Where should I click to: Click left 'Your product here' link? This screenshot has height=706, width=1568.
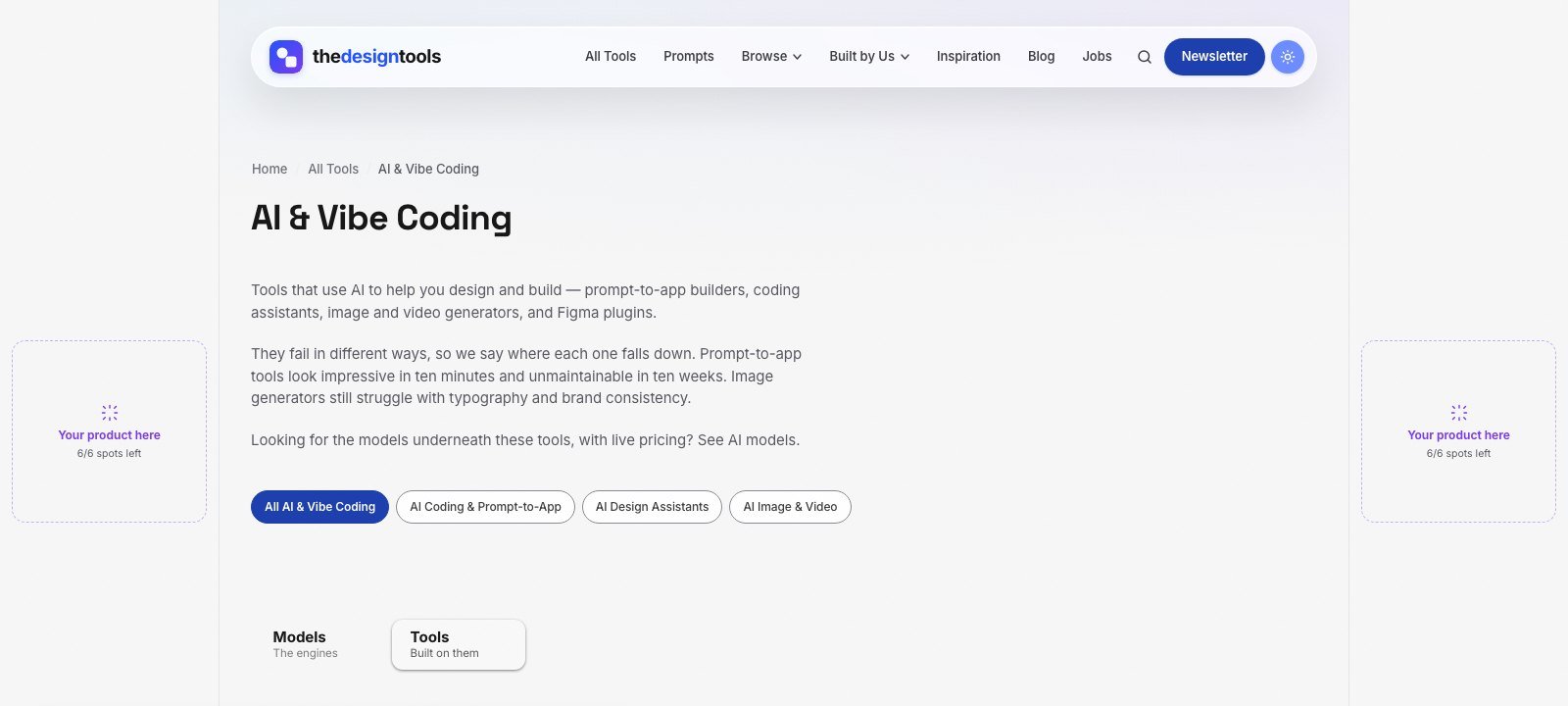[x=109, y=435]
